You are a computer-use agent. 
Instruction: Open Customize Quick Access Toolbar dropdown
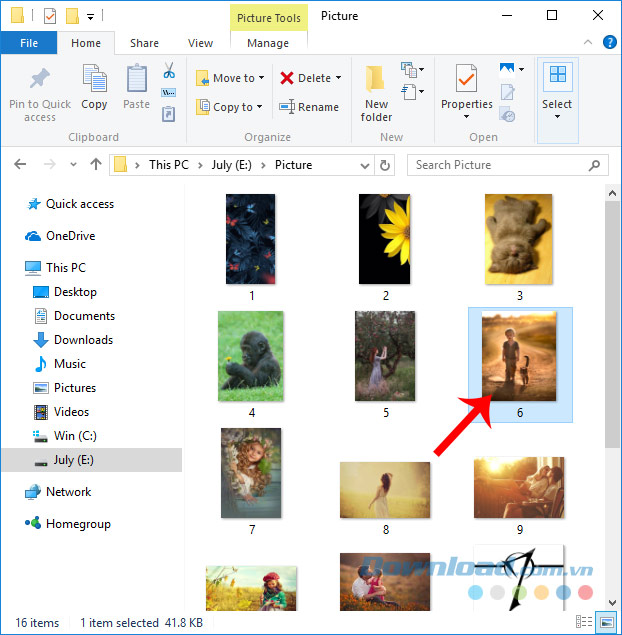91,17
